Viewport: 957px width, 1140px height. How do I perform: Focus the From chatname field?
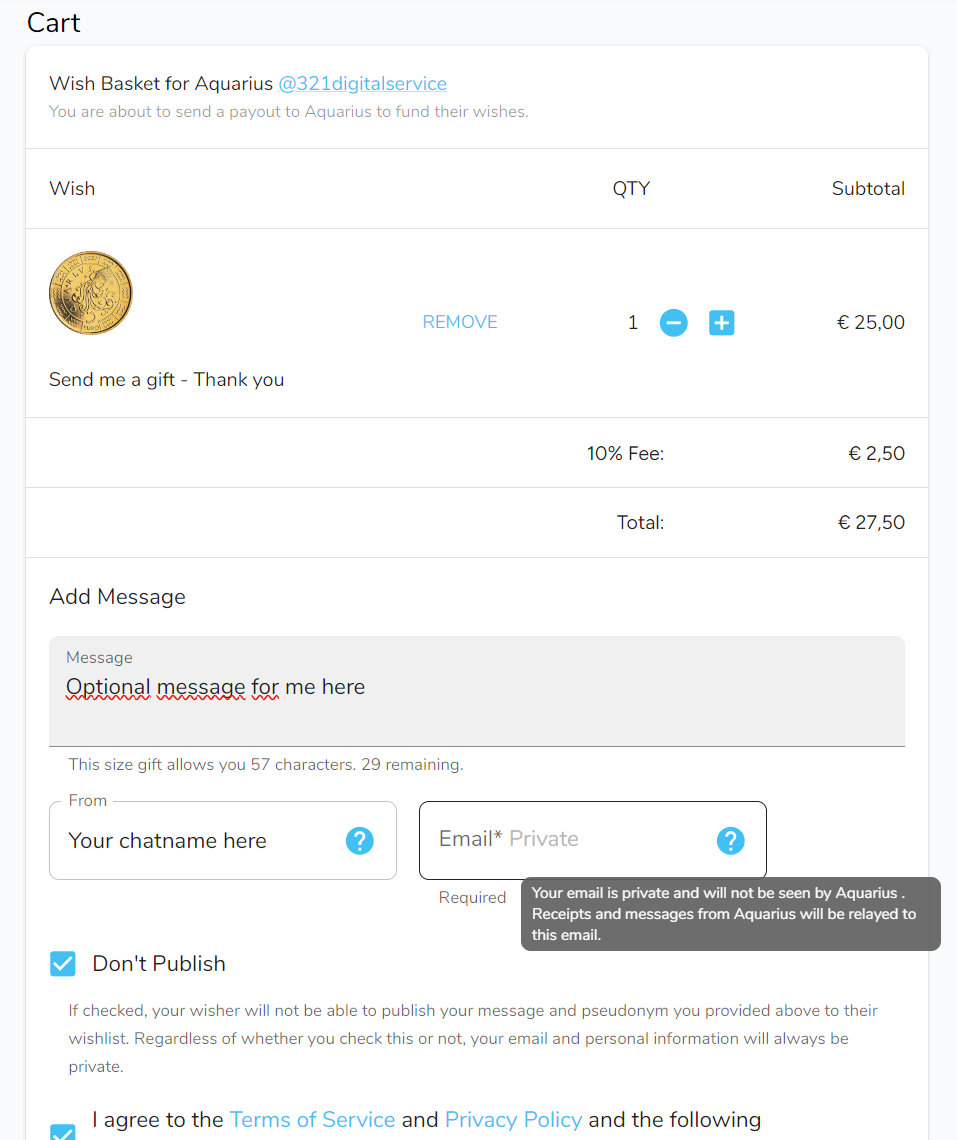pos(200,841)
